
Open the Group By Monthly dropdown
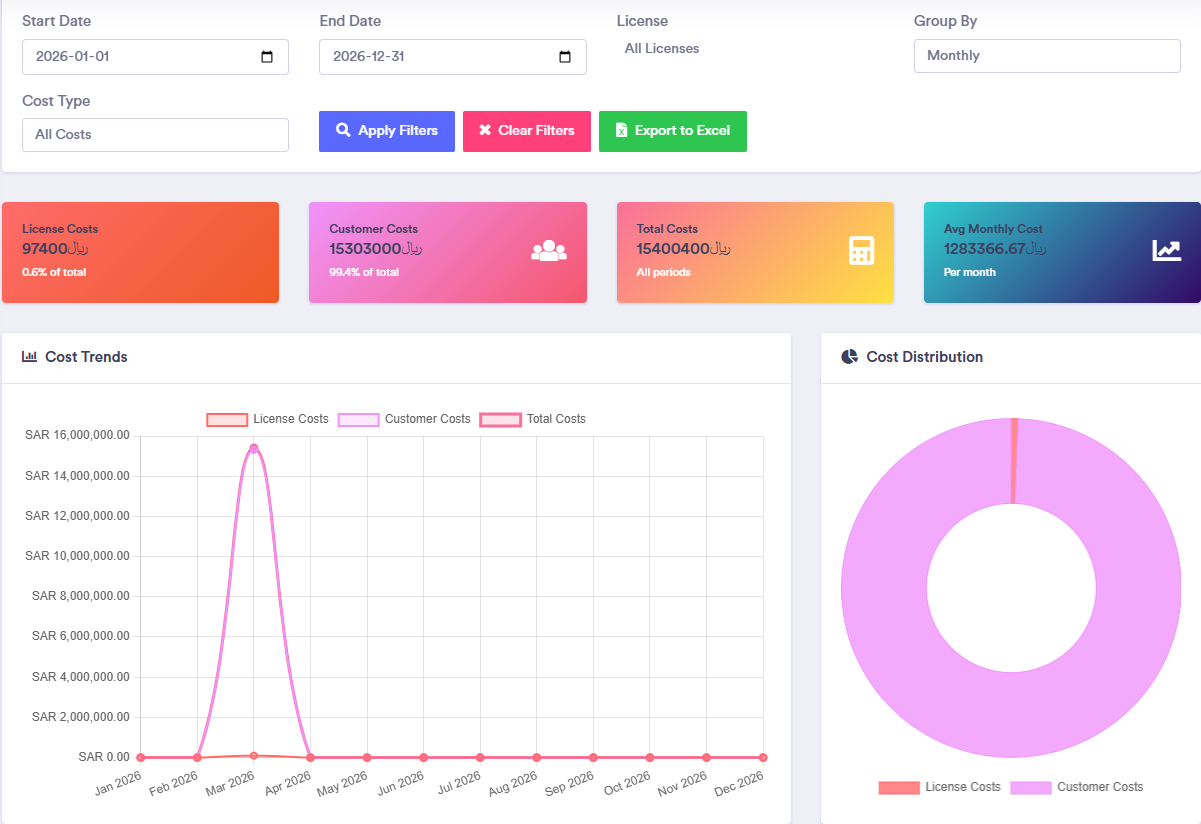[1047, 56]
